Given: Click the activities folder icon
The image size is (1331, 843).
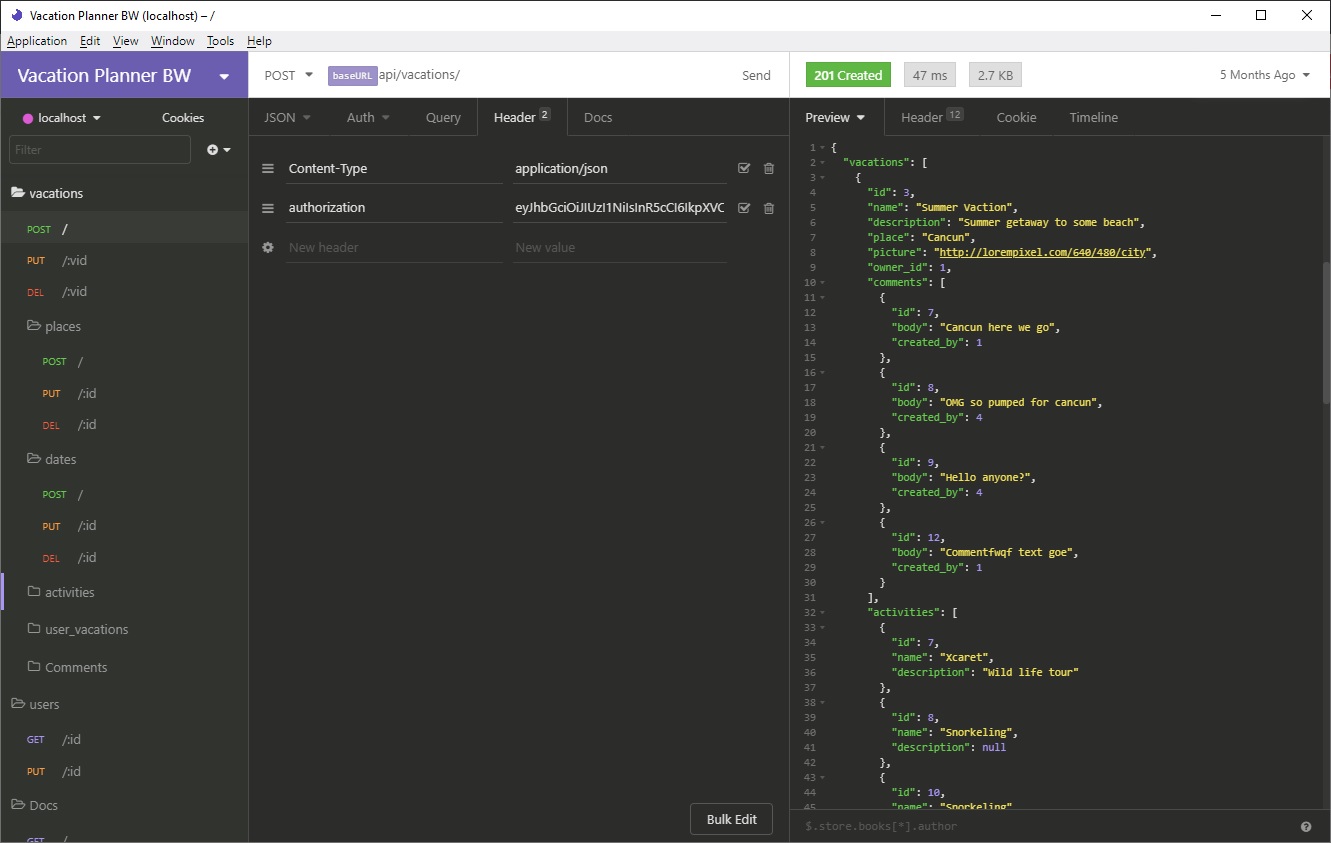Looking at the screenshot, I should 34,592.
